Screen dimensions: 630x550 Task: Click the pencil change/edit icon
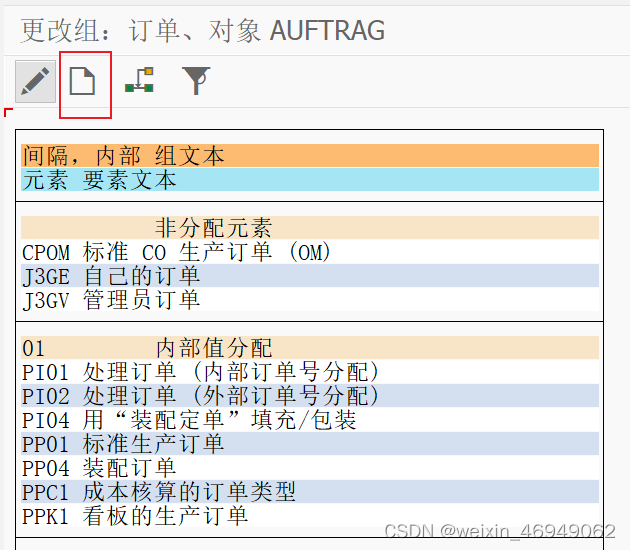click(35, 81)
